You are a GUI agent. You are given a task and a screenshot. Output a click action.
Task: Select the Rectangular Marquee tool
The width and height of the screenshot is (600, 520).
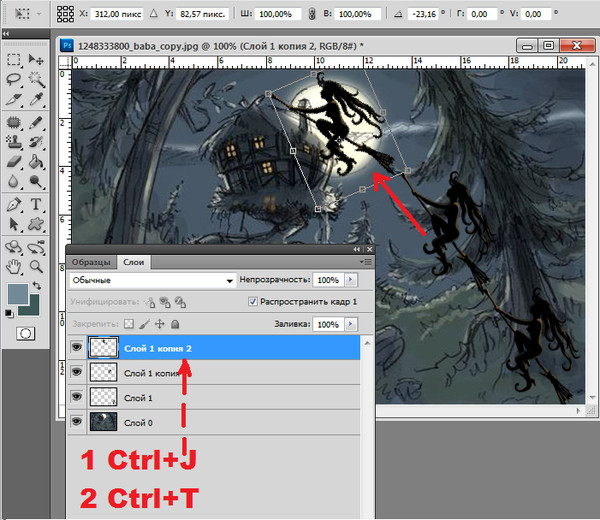coord(14,60)
